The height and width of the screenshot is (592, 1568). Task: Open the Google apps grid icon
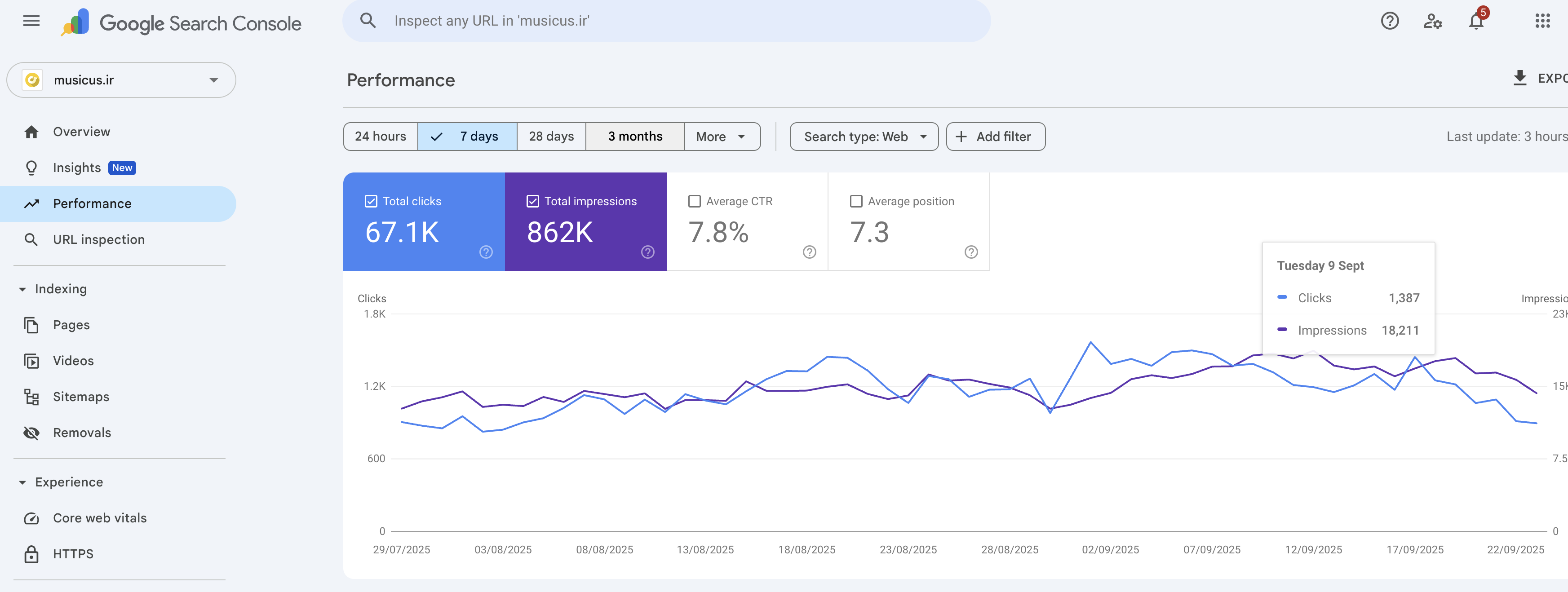click(1542, 21)
